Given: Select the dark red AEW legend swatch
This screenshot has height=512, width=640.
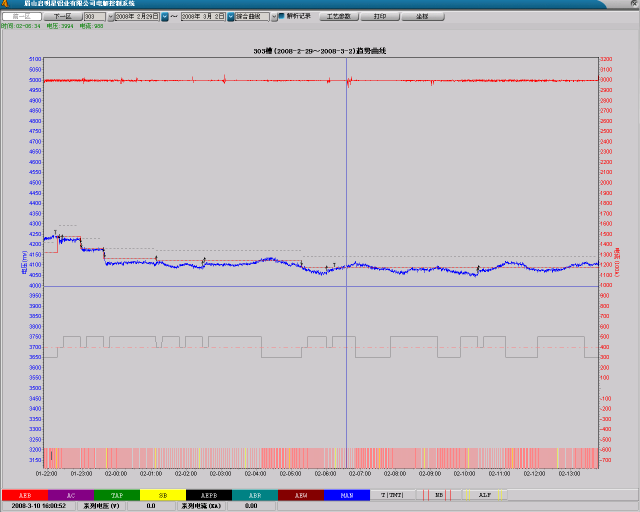Looking at the screenshot, I should click(300, 495).
